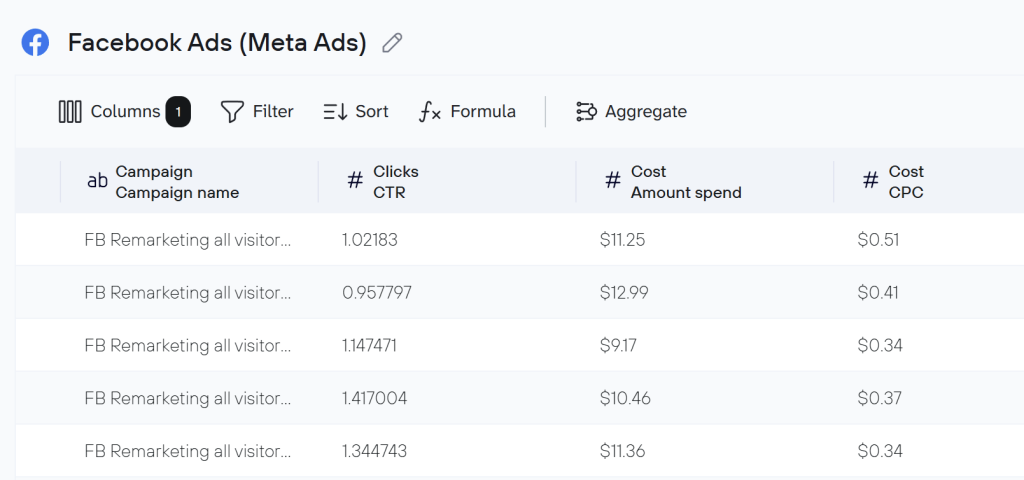The image size is (1024, 480).
Task: Click the Clicks CTR column header
Action: tap(447, 182)
